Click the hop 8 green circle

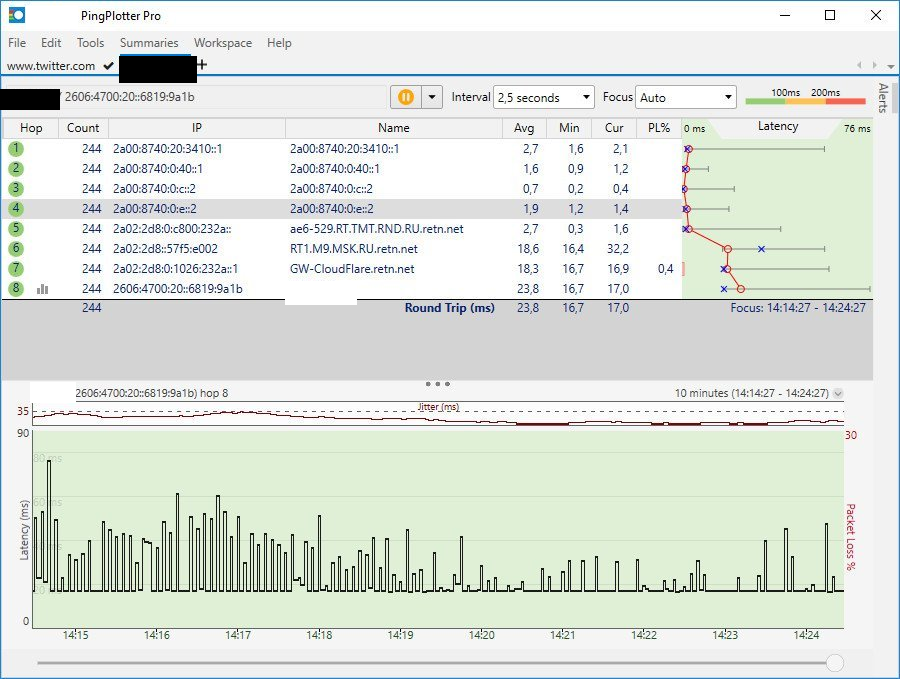pos(16,288)
